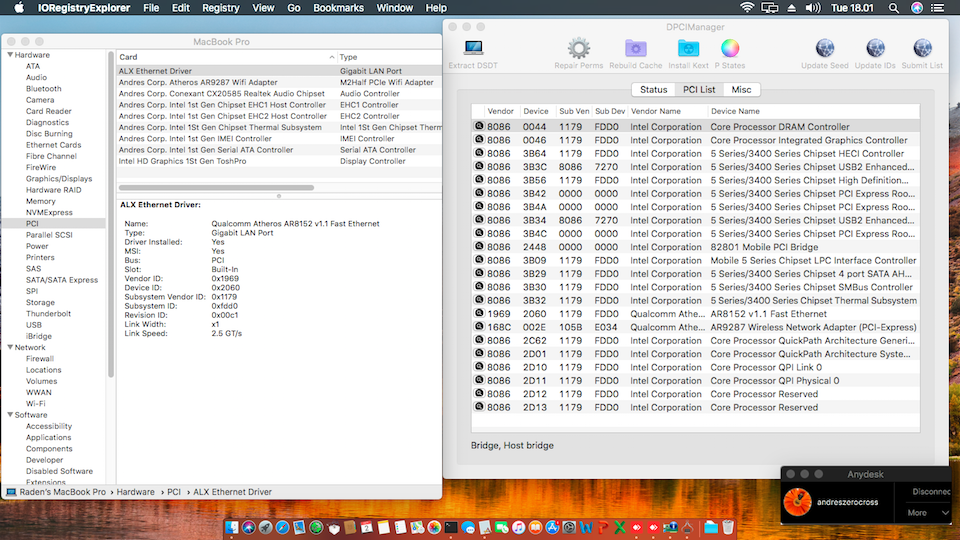Open the Registry menu
960x540 pixels.
[x=220, y=8]
